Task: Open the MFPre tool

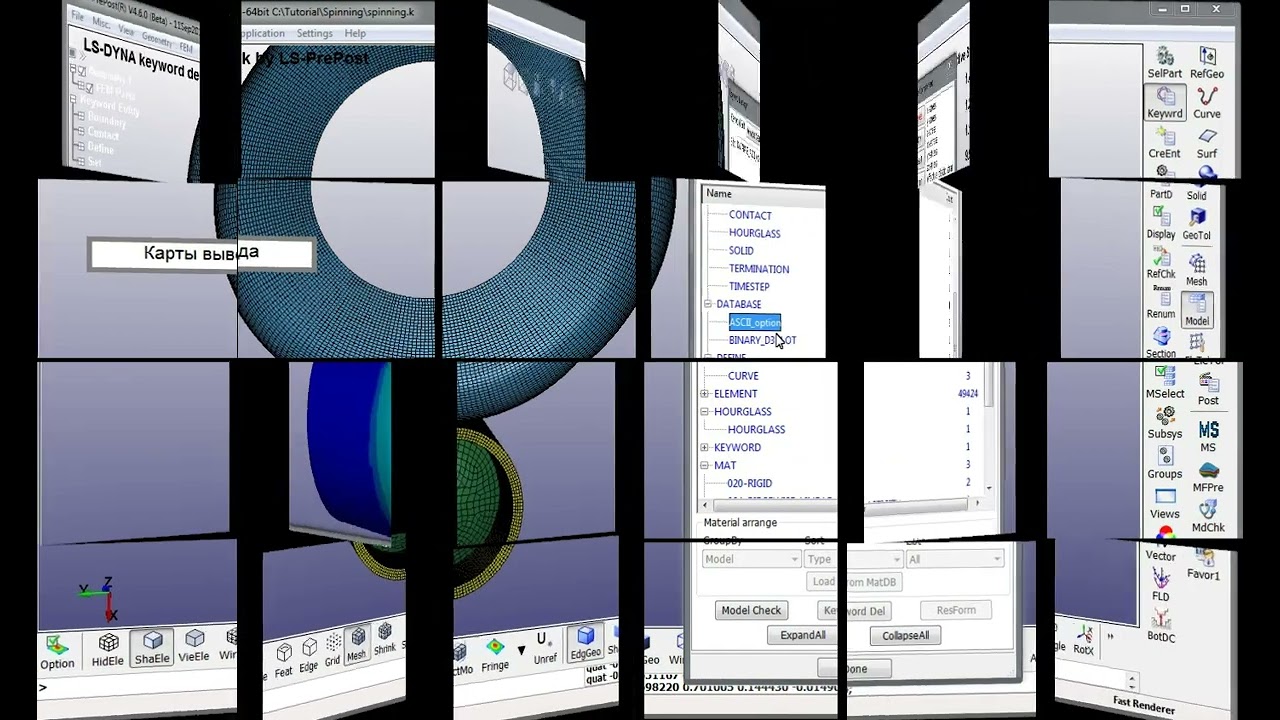Action: tap(1208, 476)
